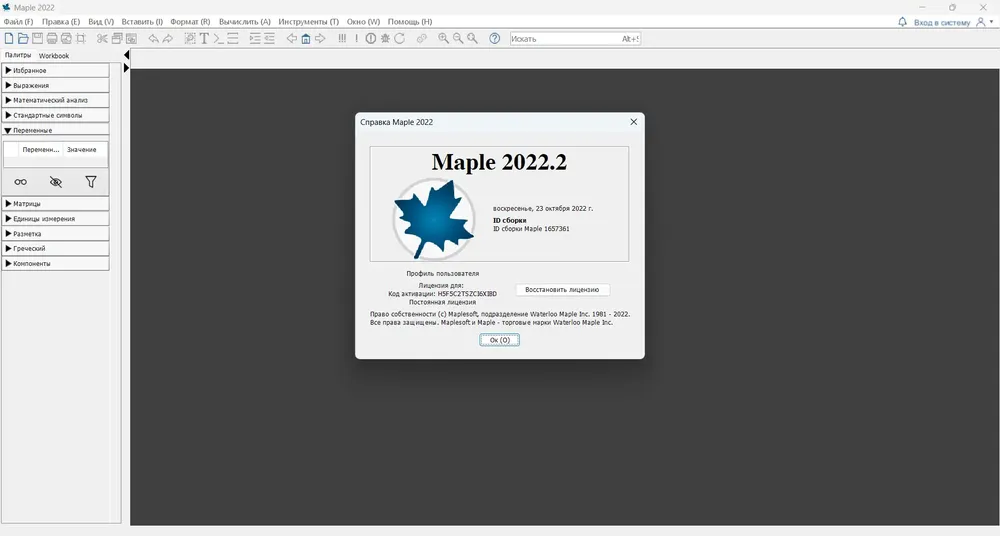Collapse the Переменные palette
The width and height of the screenshot is (1000, 536).
point(55,130)
